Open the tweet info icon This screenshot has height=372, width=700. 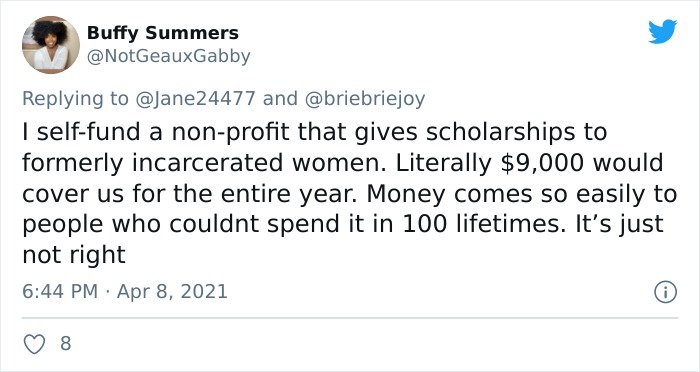point(666,293)
